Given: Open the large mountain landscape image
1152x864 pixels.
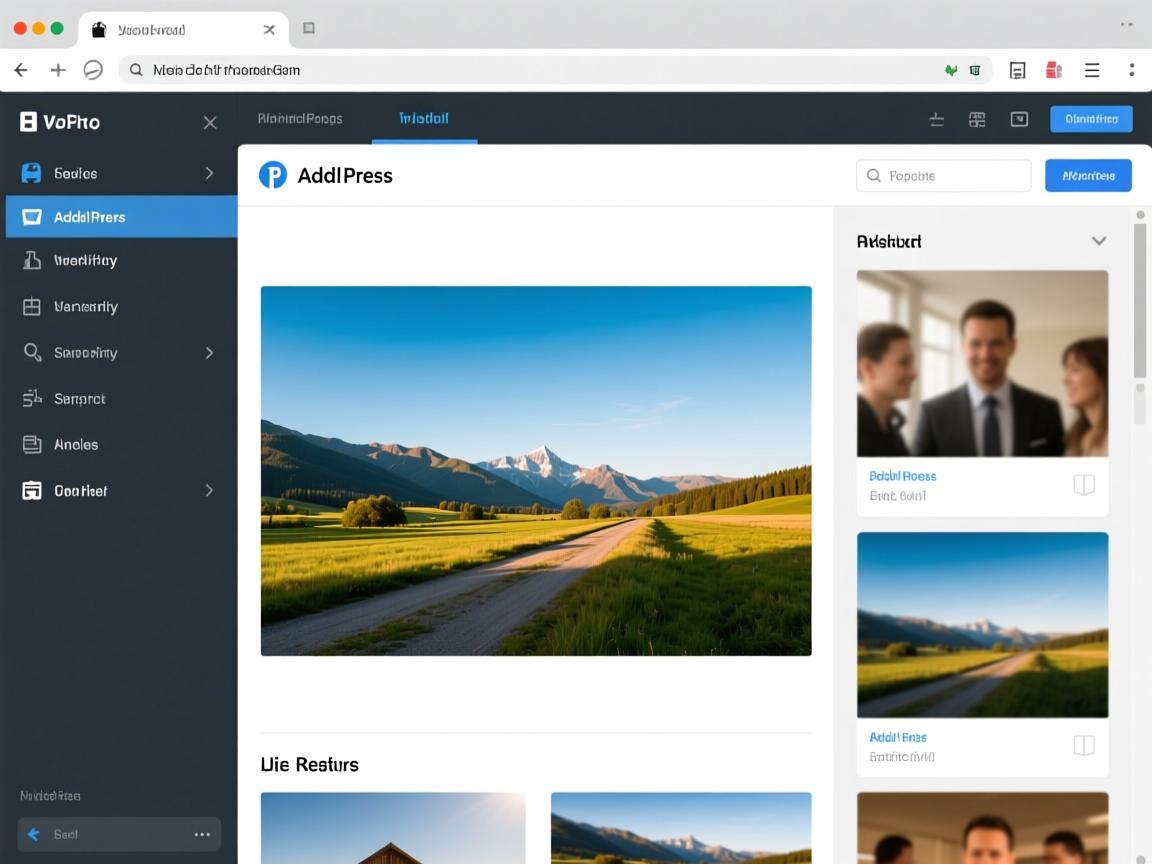Looking at the screenshot, I should tap(536, 470).
